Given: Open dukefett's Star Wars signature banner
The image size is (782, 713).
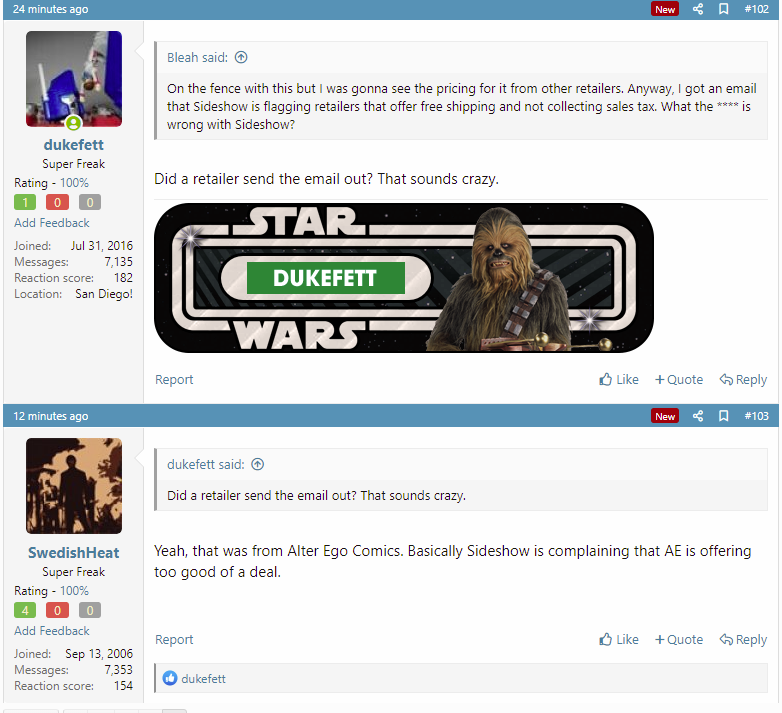Looking at the screenshot, I should point(404,278).
